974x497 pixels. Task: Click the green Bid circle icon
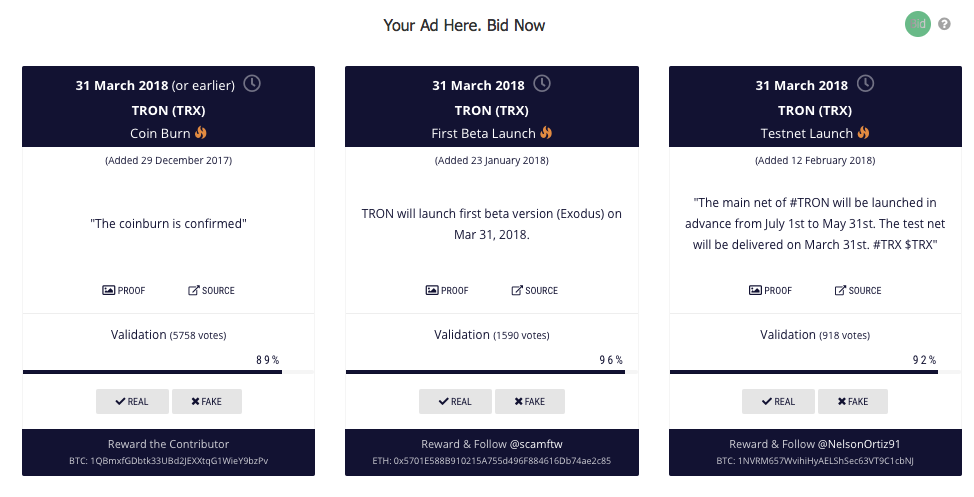(x=918, y=24)
